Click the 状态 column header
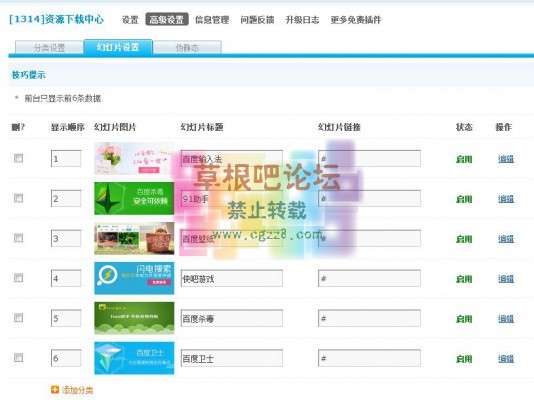Image resolution: width=534 pixels, height=400 pixels. [464, 127]
